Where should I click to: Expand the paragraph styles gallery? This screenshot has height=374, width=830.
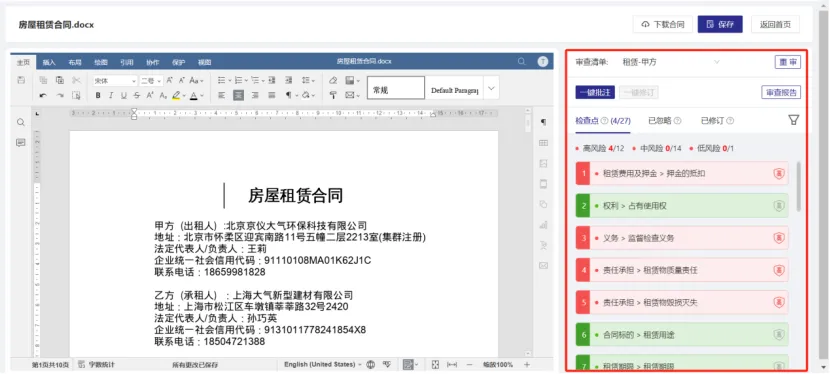click(x=491, y=88)
